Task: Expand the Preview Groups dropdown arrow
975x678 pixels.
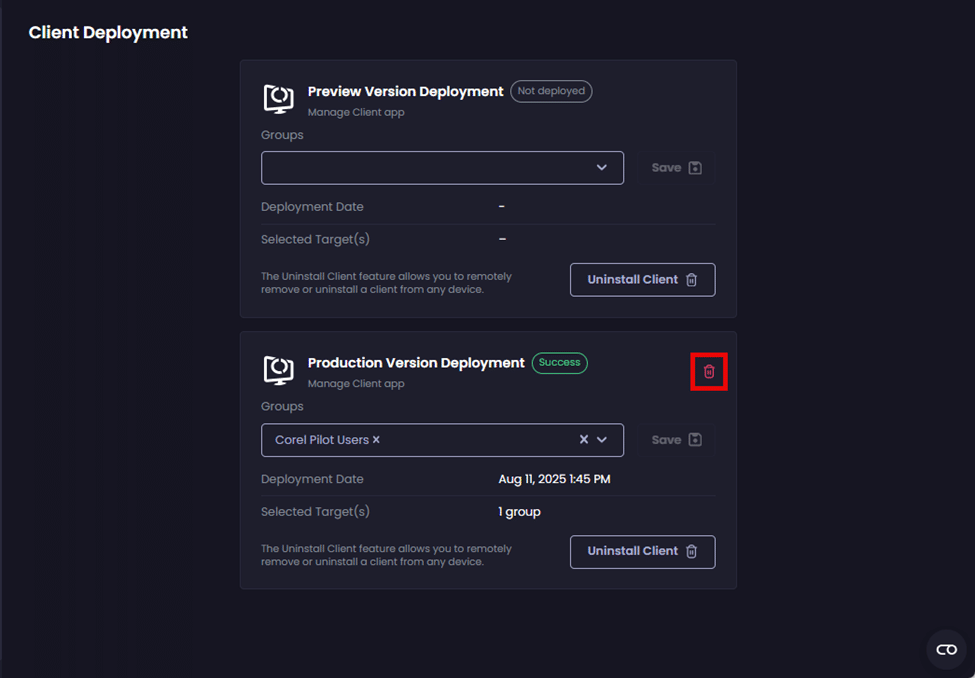Action: coord(602,168)
